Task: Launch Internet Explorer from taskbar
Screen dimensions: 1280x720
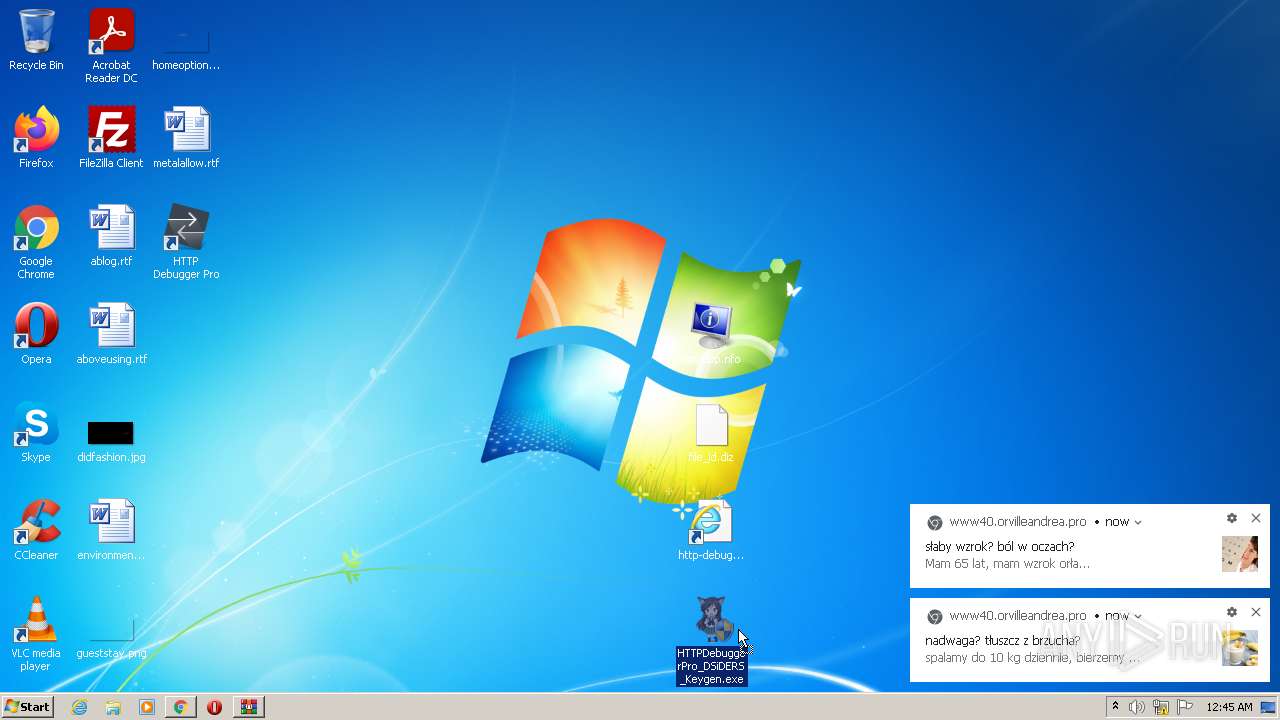Action: 80,707
